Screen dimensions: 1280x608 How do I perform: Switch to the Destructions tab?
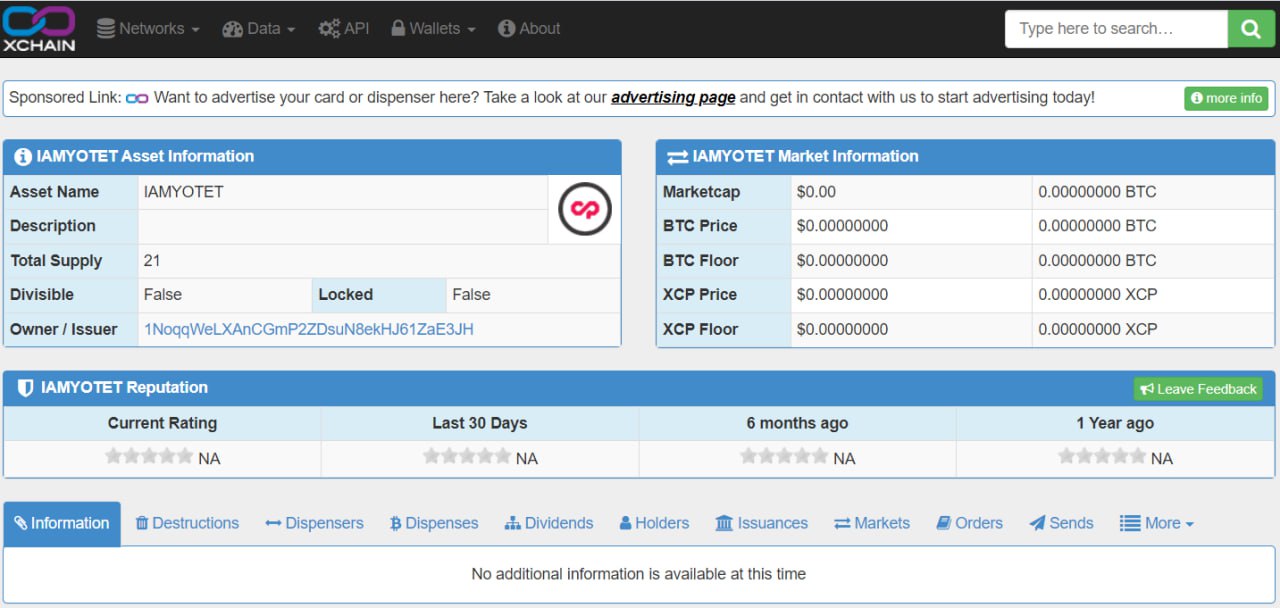click(x=187, y=523)
